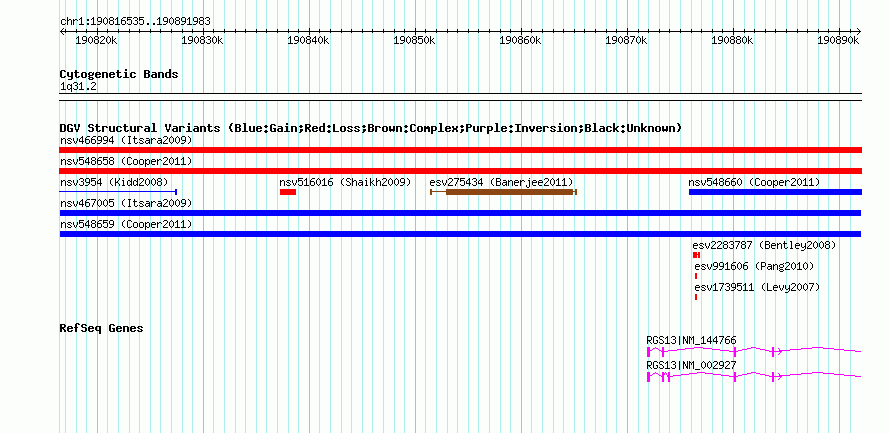
Task: Click the 190880k ruler tick label
Action: (x=733, y=41)
